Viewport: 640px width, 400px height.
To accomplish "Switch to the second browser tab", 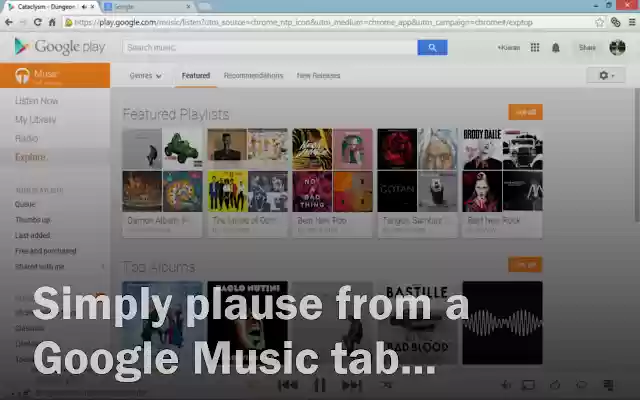I will click(x=148, y=7).
